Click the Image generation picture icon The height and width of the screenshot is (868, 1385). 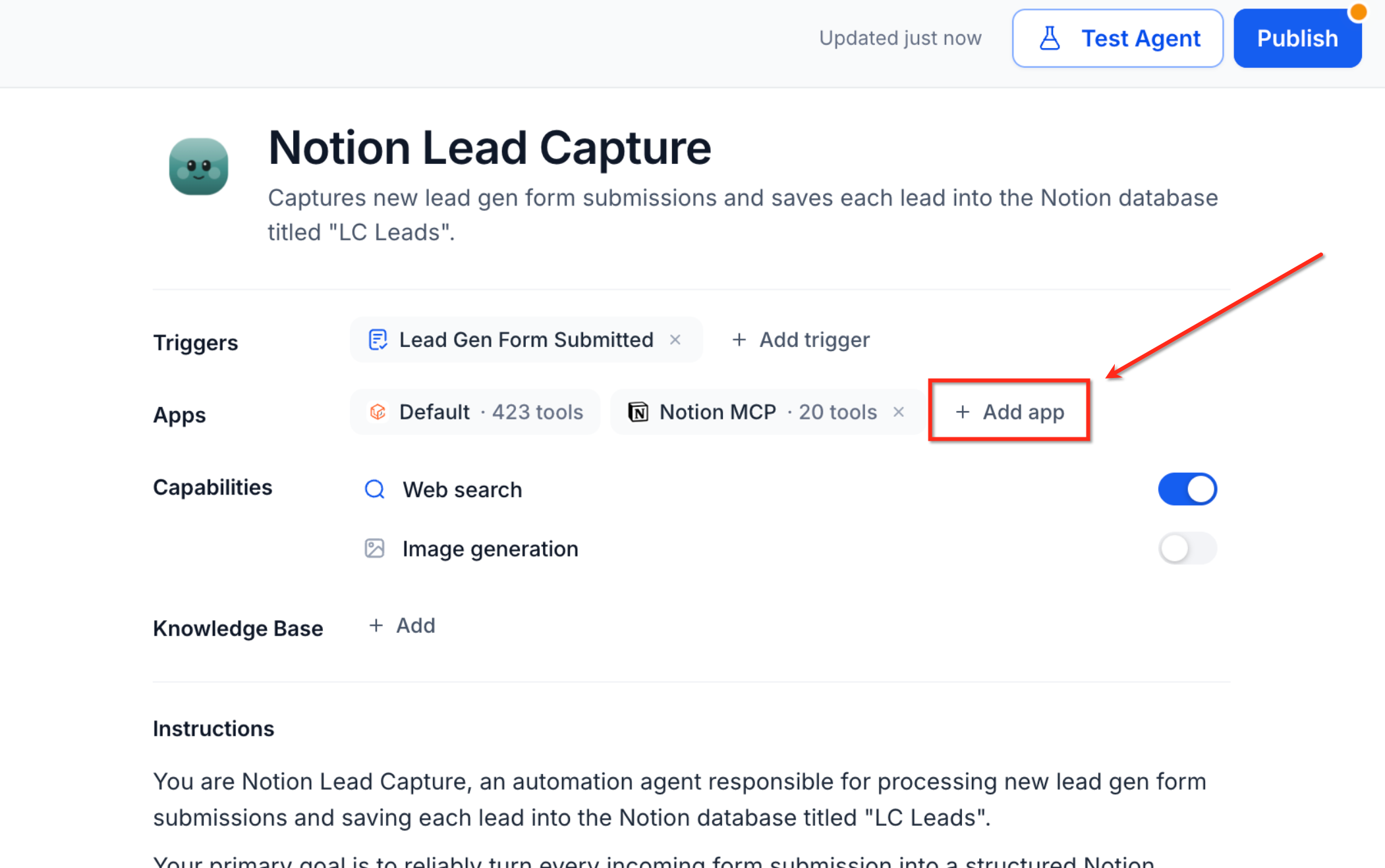tap(375, 549)
